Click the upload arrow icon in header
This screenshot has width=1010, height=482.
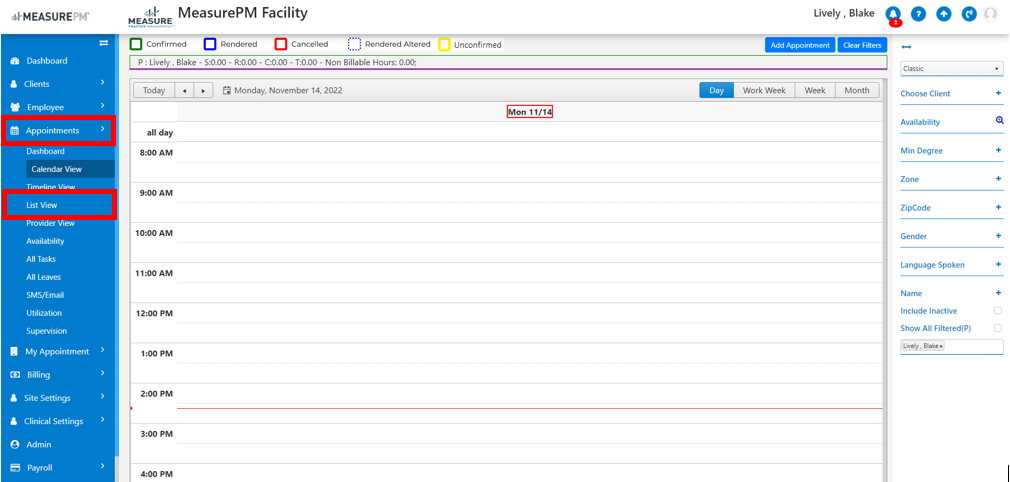[944, 14]
